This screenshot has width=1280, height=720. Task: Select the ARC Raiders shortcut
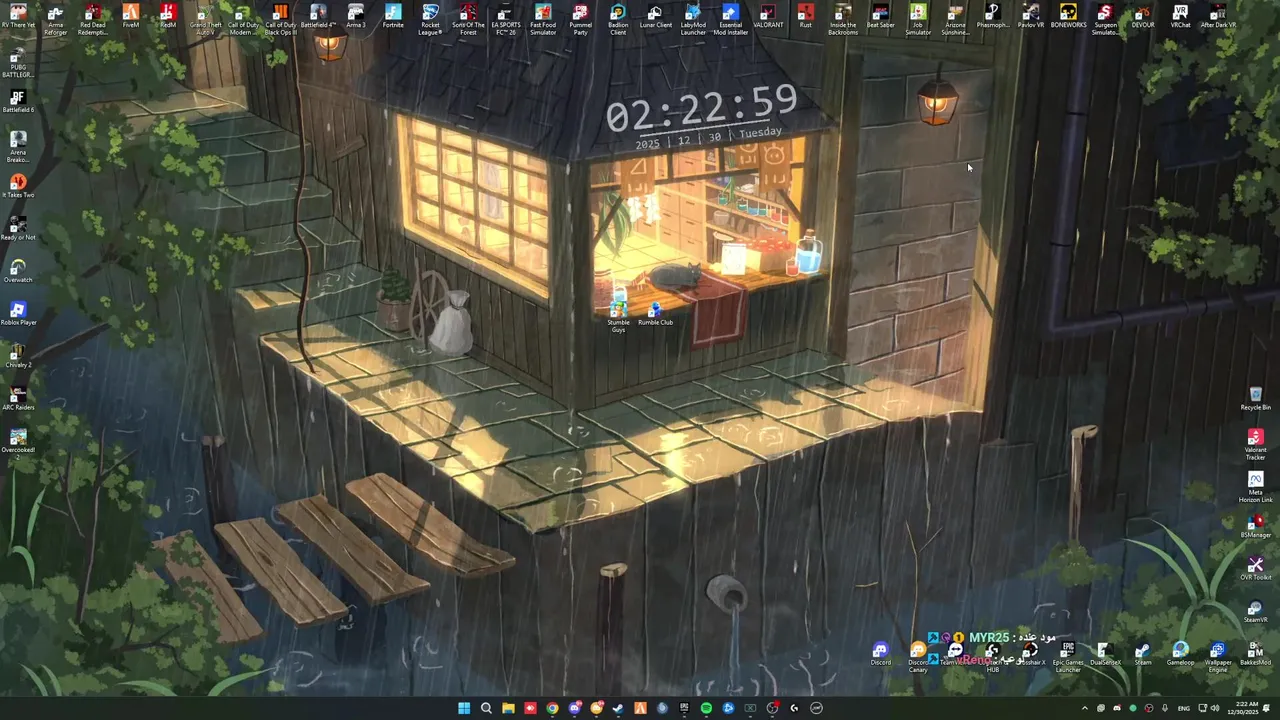point(18,399)
